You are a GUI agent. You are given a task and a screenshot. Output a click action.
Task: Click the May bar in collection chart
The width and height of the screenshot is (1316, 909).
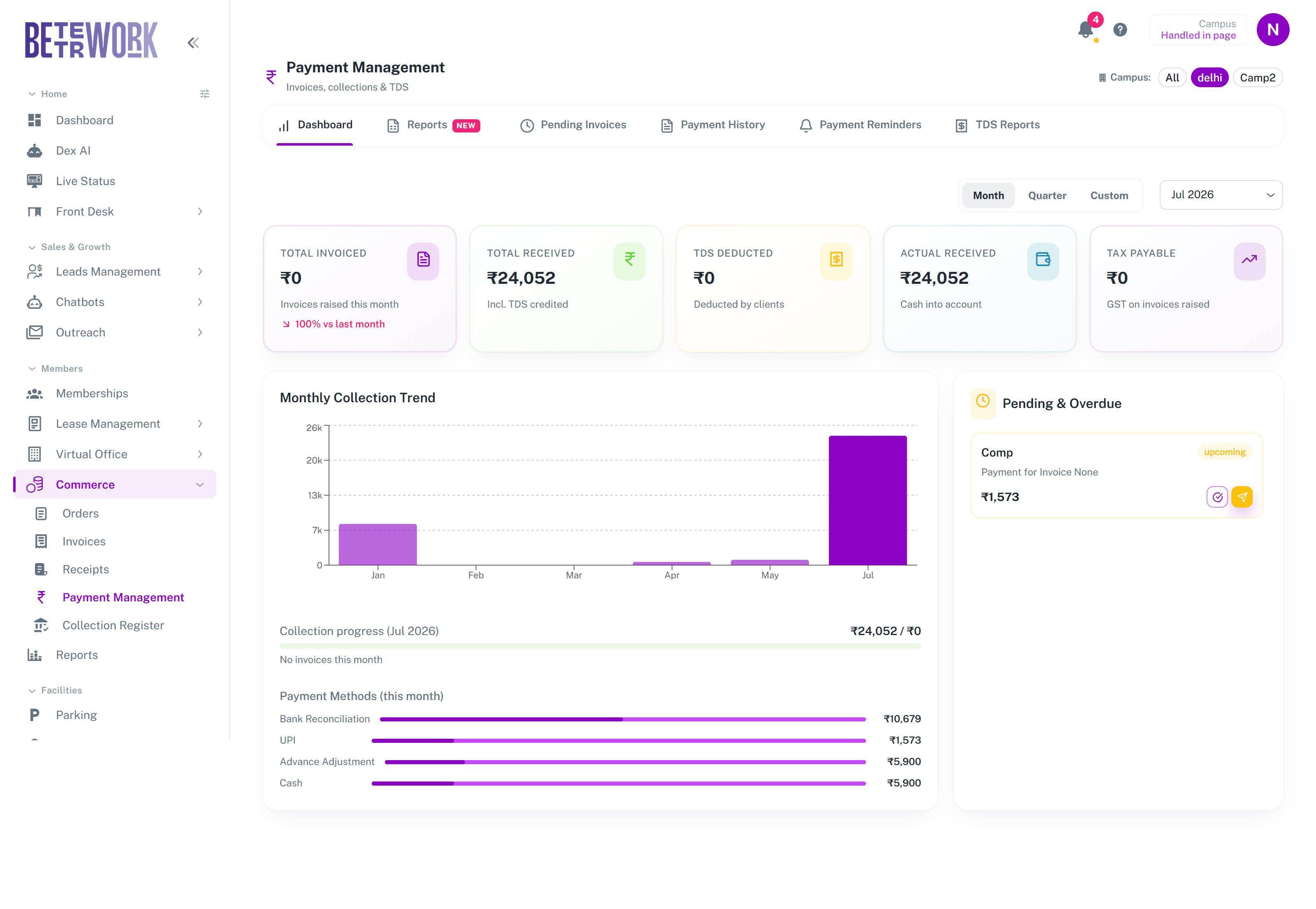[769, 563]
